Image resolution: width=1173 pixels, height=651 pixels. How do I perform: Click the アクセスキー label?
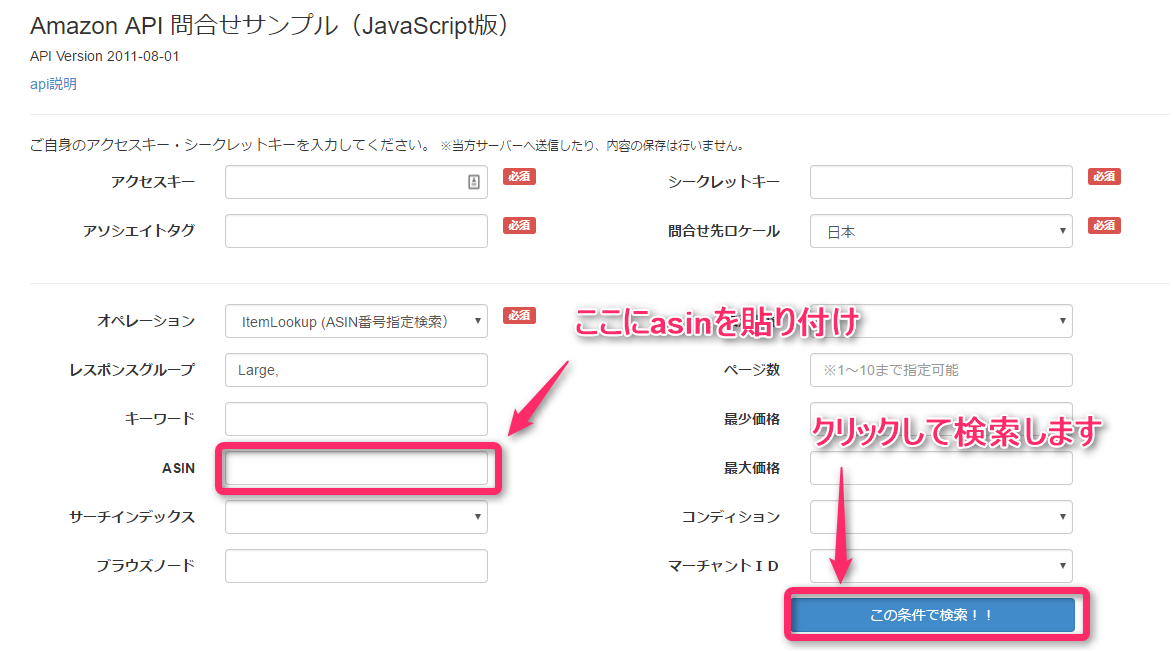click(153, 182)
